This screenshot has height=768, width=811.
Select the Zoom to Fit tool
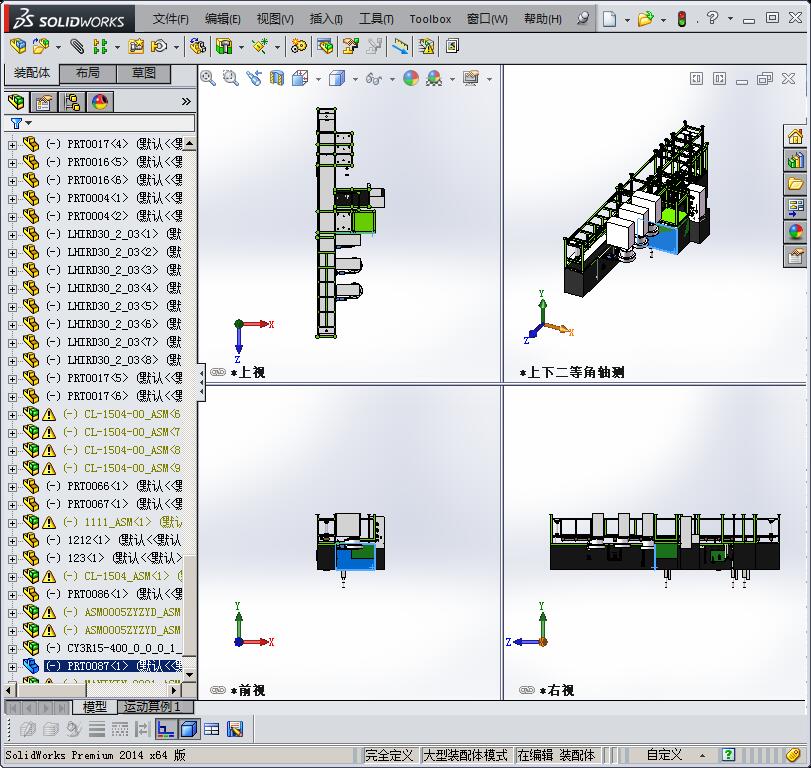(209, 78)
